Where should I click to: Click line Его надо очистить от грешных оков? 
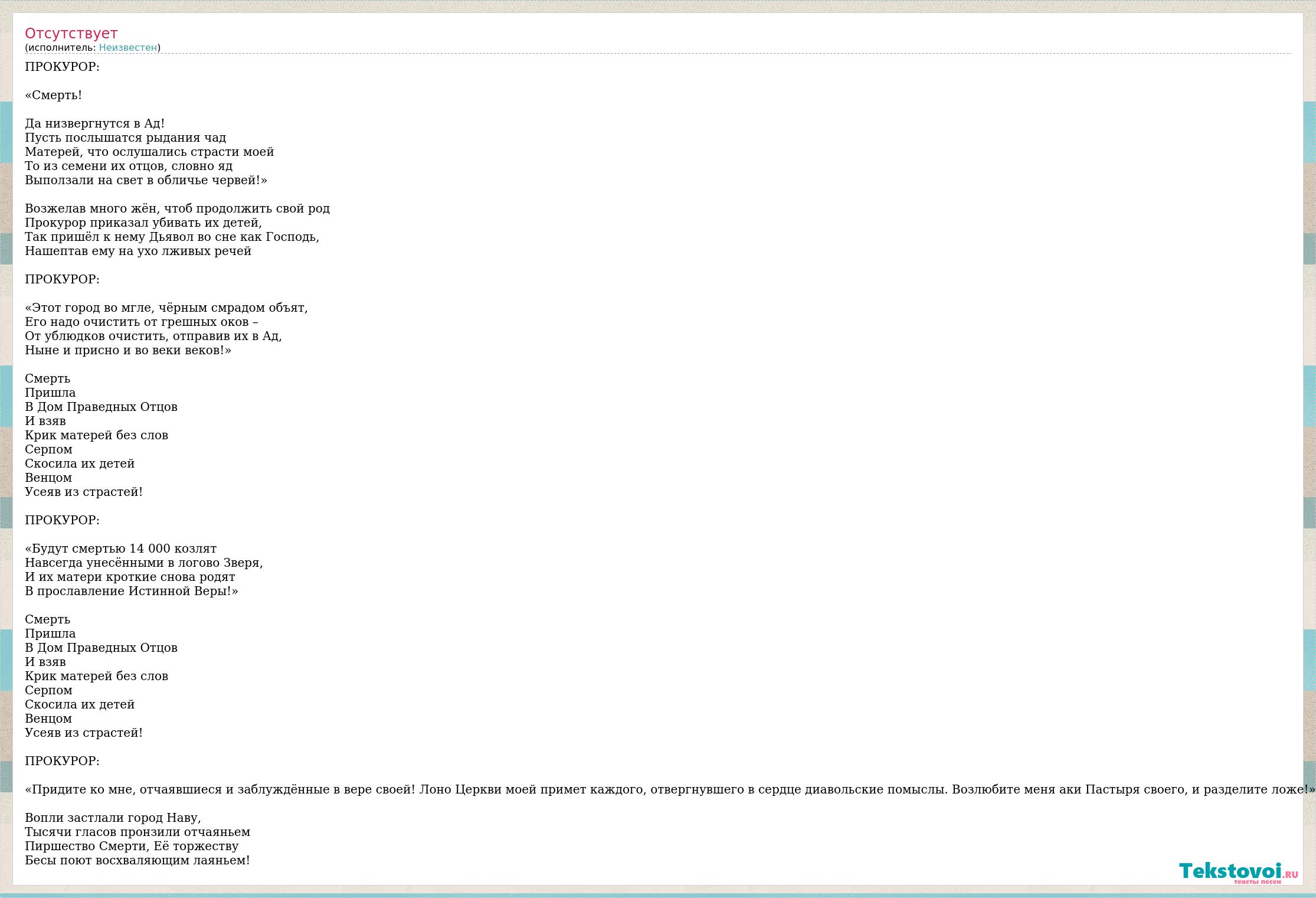142,322
